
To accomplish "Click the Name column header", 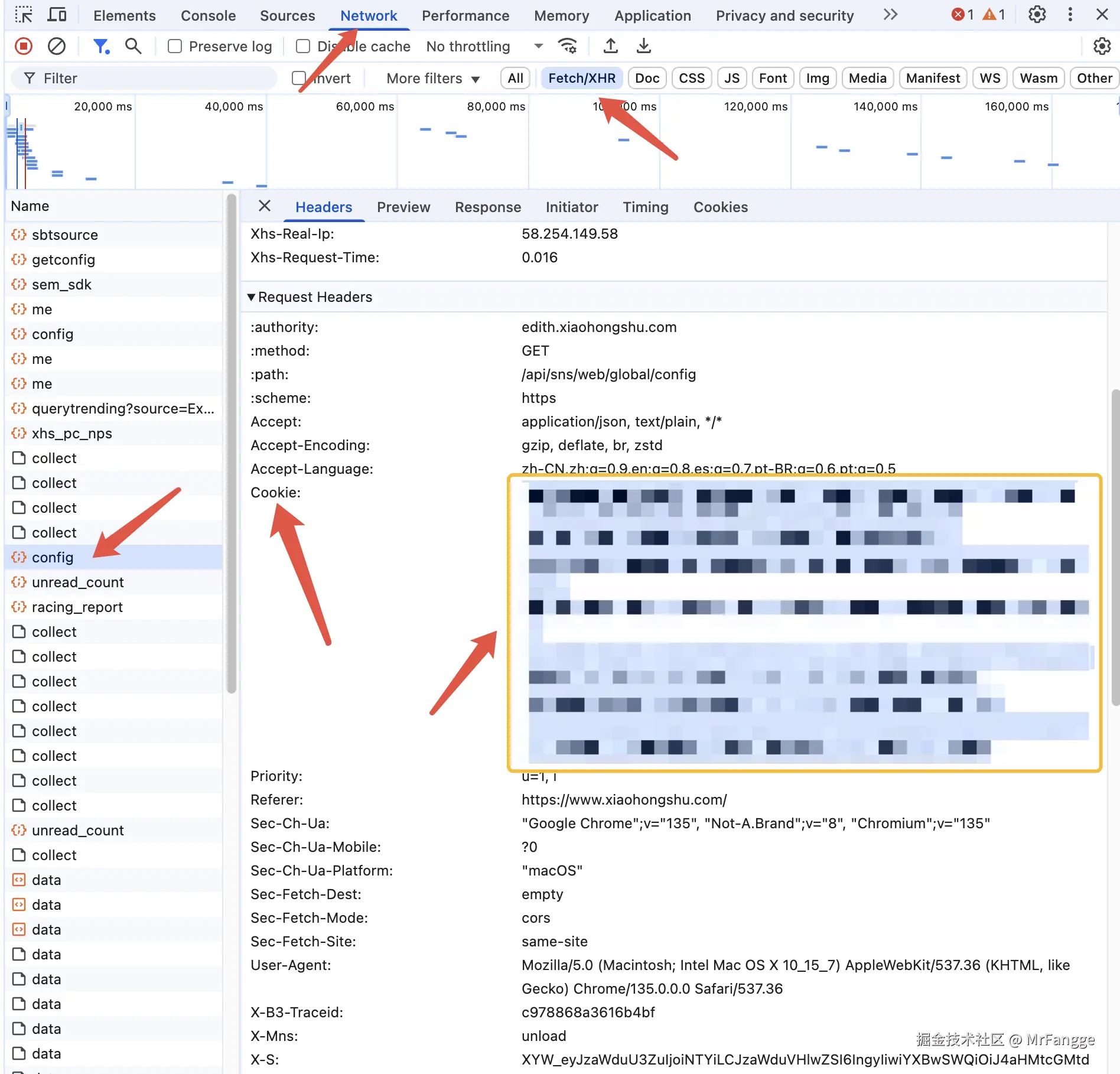I will [114, 206].
